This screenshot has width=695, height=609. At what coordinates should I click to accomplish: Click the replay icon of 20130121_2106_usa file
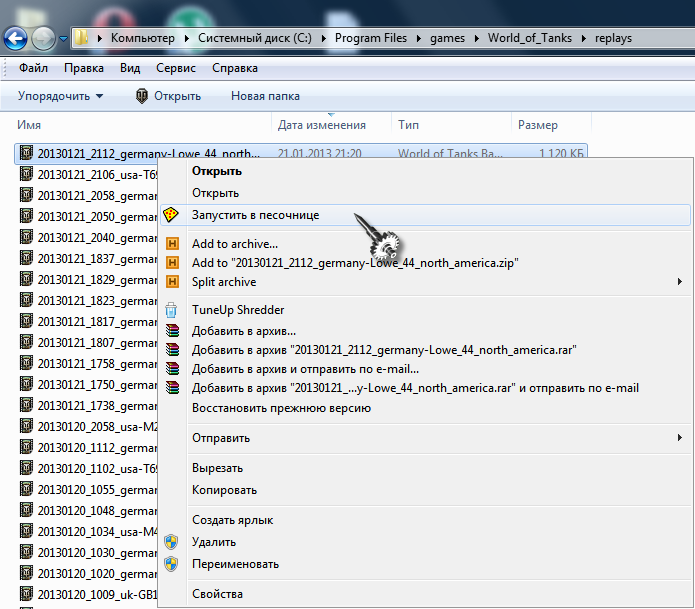coord(27,174)
